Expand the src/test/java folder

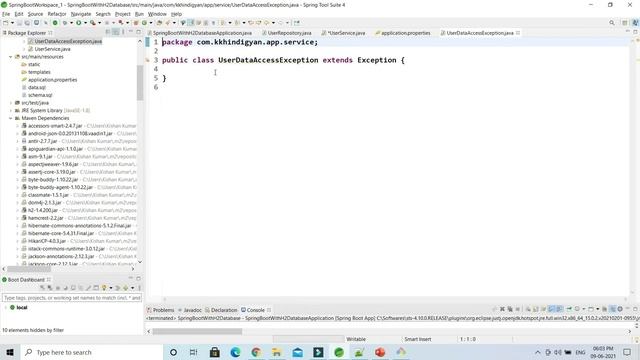pyautogui.click(x=11, y=103)
